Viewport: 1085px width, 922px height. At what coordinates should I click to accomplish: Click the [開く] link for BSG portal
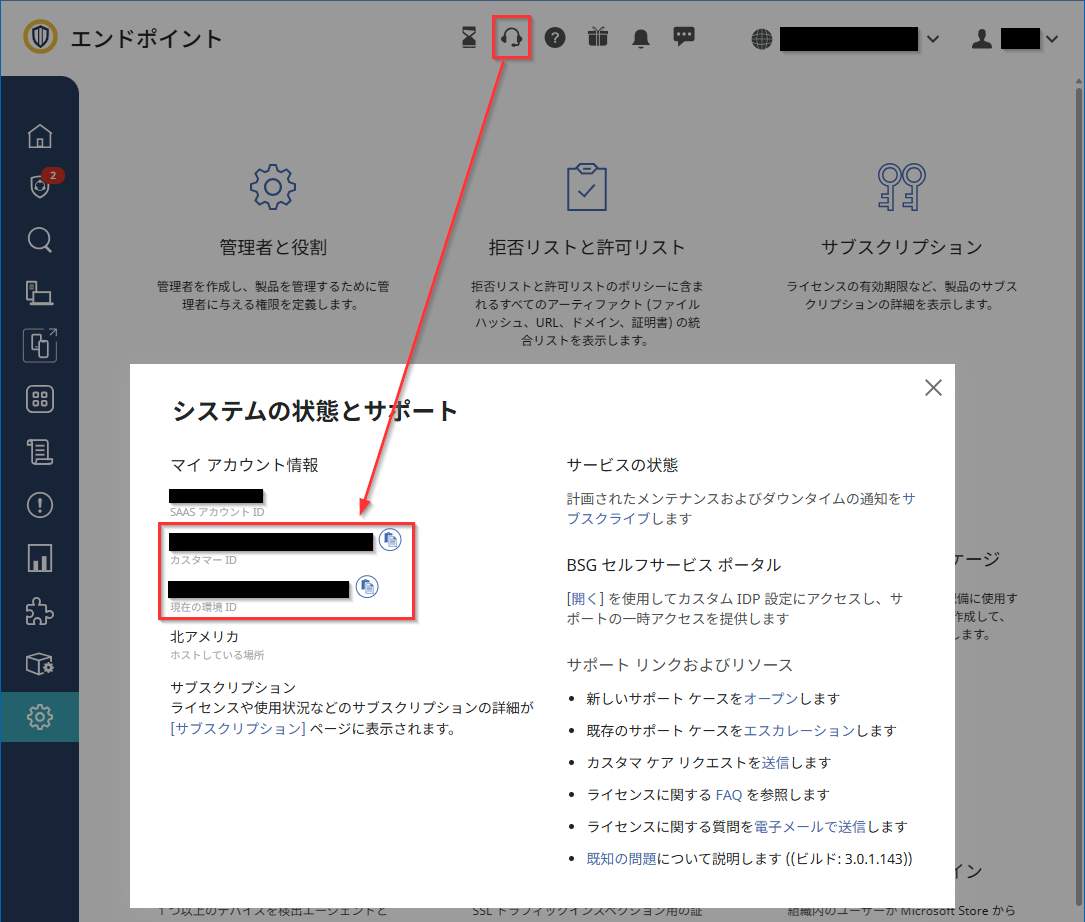(x=585, y=599)
